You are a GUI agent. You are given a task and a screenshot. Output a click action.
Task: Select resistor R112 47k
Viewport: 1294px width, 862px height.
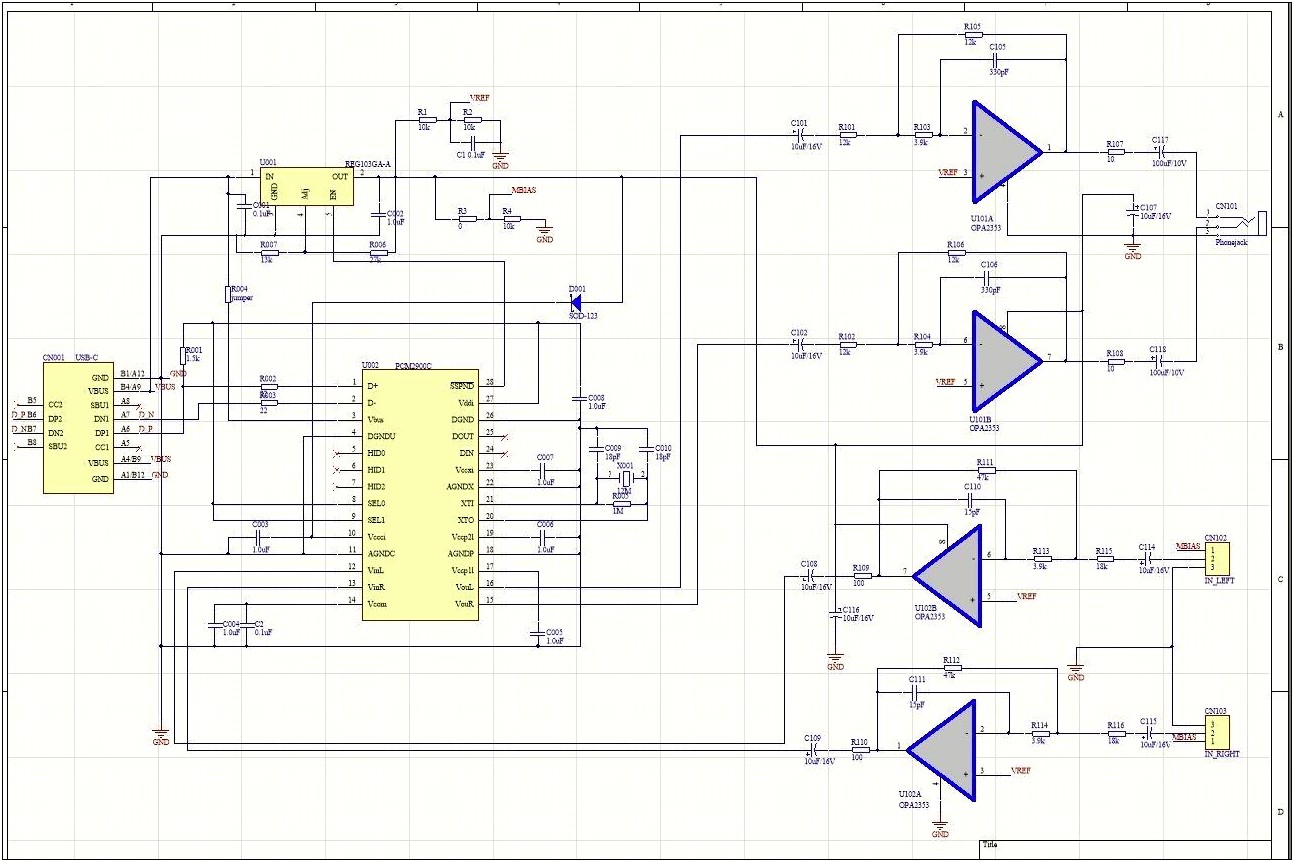click(x=952, y=667)
